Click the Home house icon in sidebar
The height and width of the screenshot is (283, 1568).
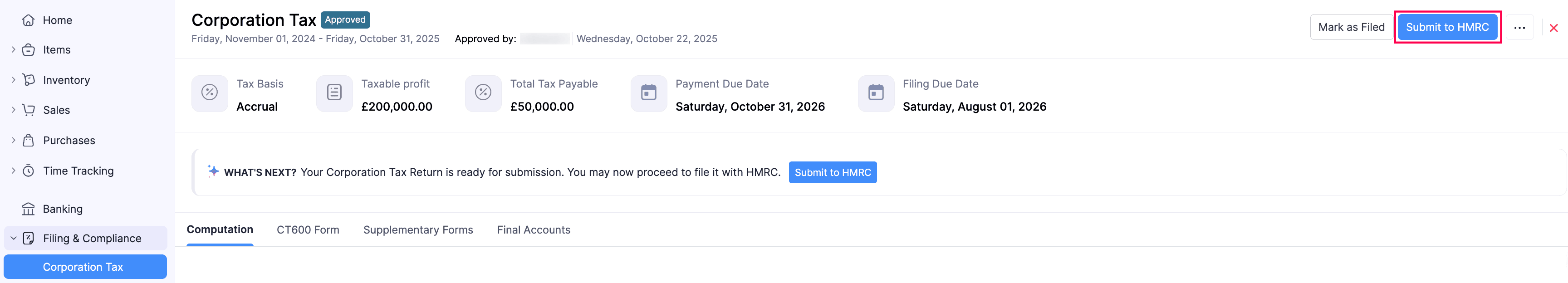point(28,20)
